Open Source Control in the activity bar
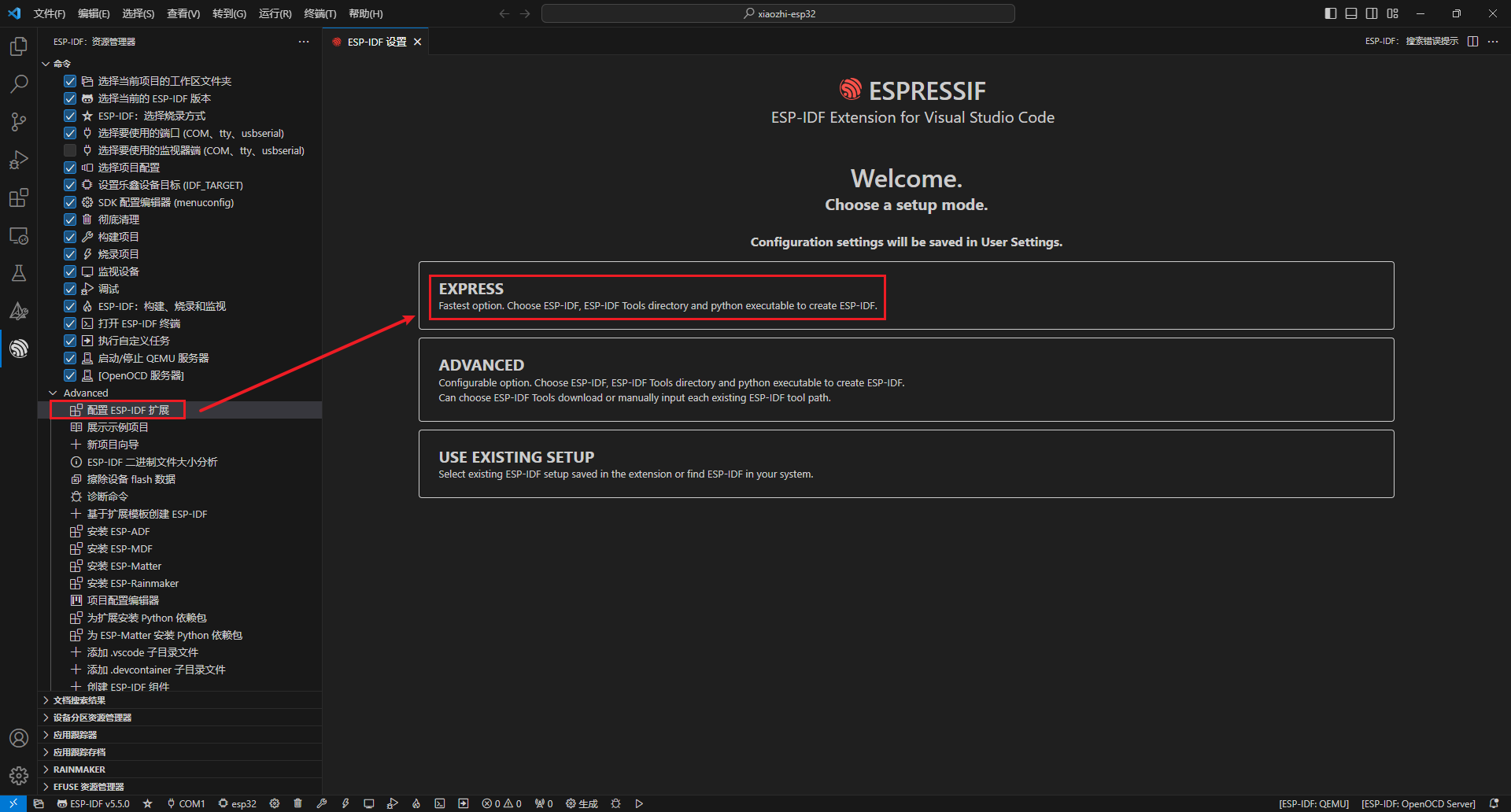The width and height of the screenshot is (1511, 812). coord(19,122)
